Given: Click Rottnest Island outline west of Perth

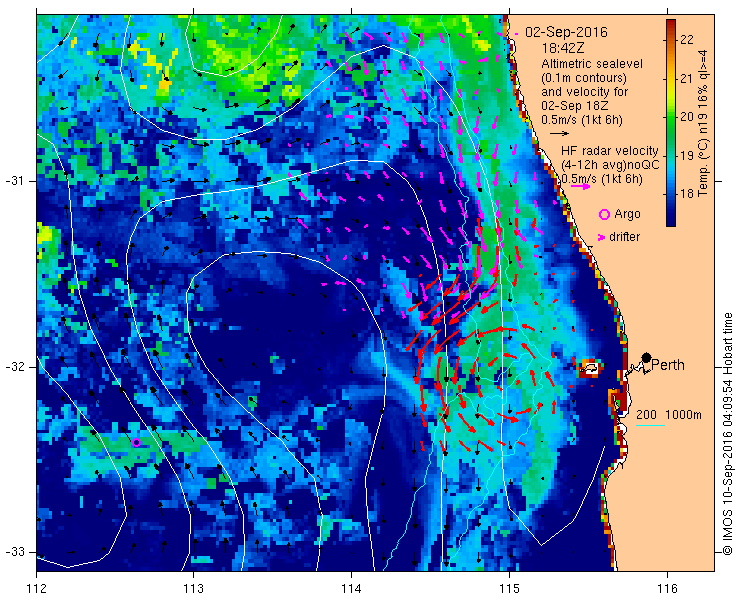Looking at the screenshot, I should [x=590, y=368].
